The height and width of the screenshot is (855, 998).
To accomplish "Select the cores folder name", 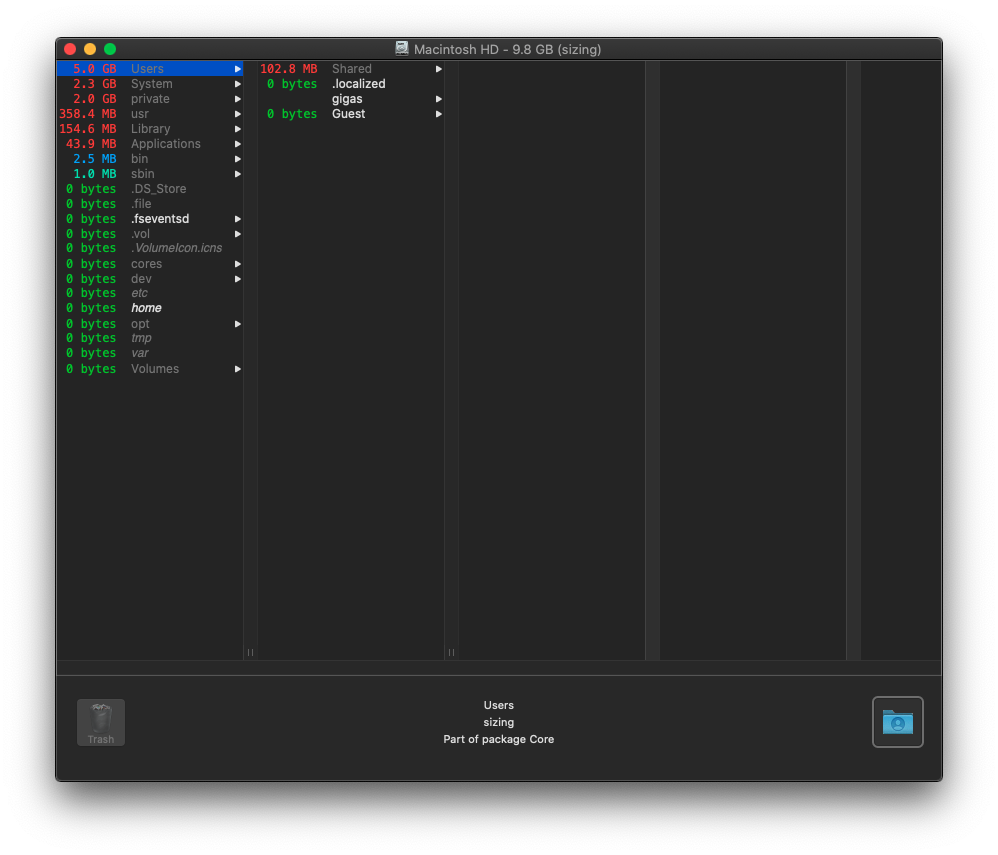I will (x=146, y=264).
